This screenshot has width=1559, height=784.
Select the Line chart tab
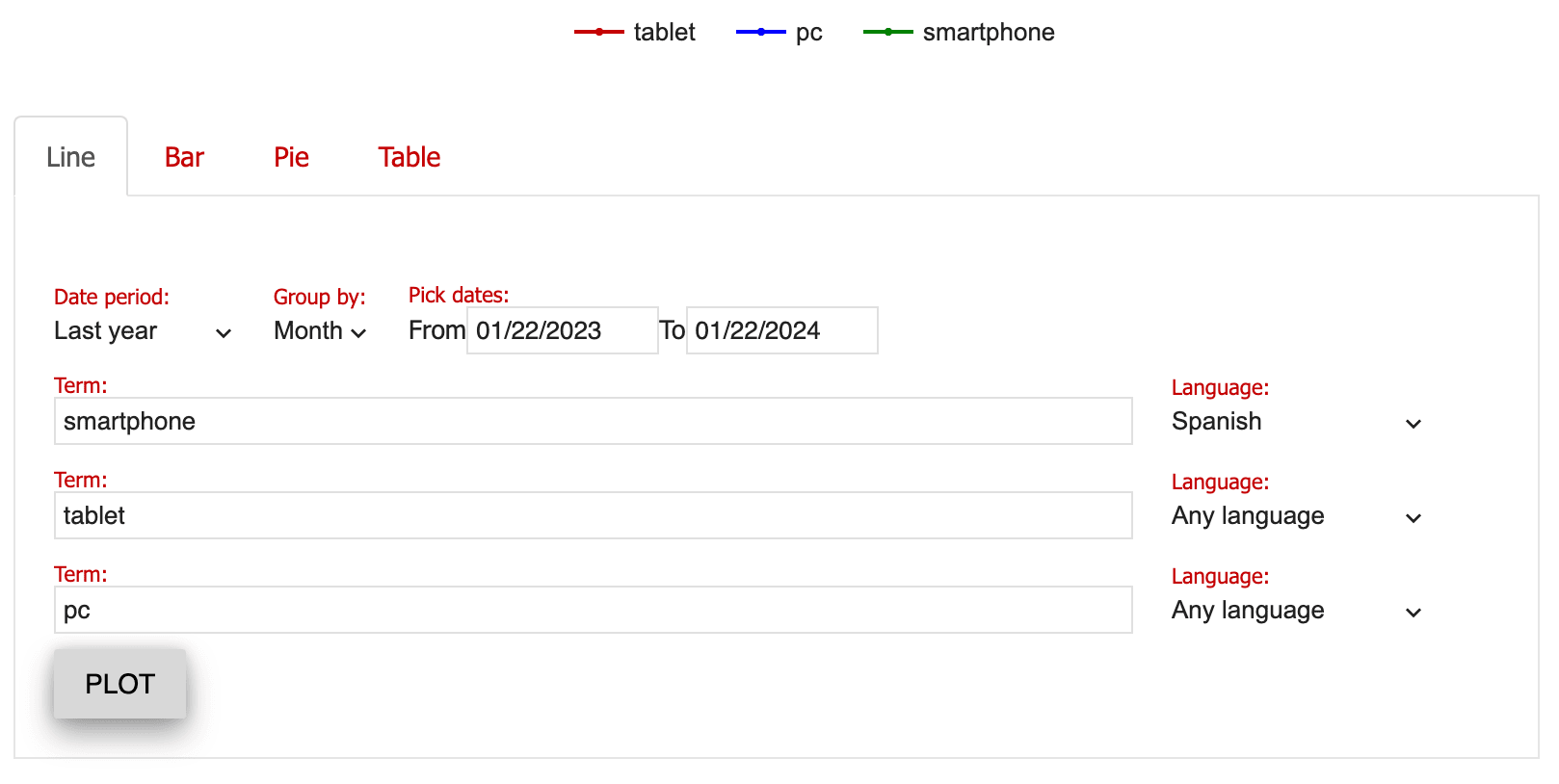pyautogui.click(x=71, y=156)
